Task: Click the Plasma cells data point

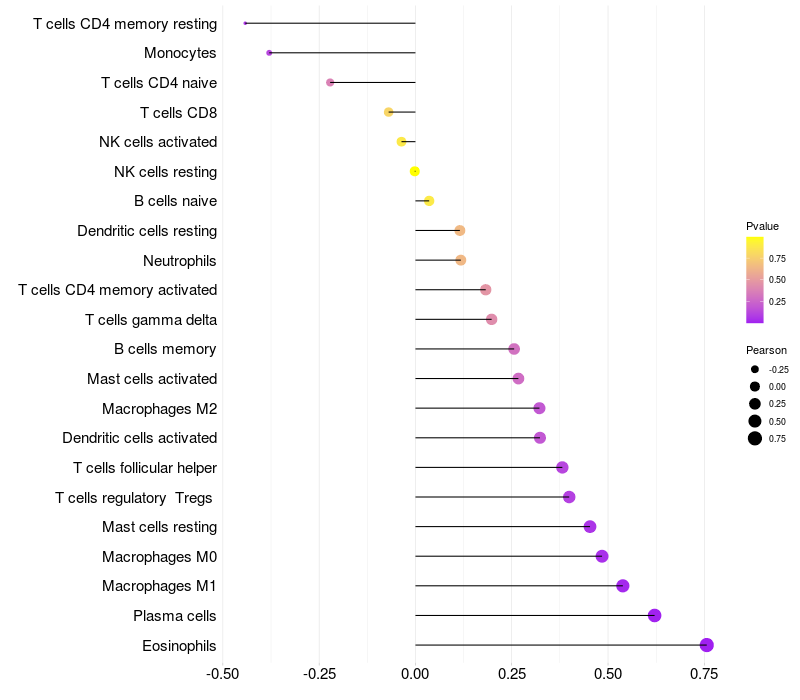Action: (655, 615)
